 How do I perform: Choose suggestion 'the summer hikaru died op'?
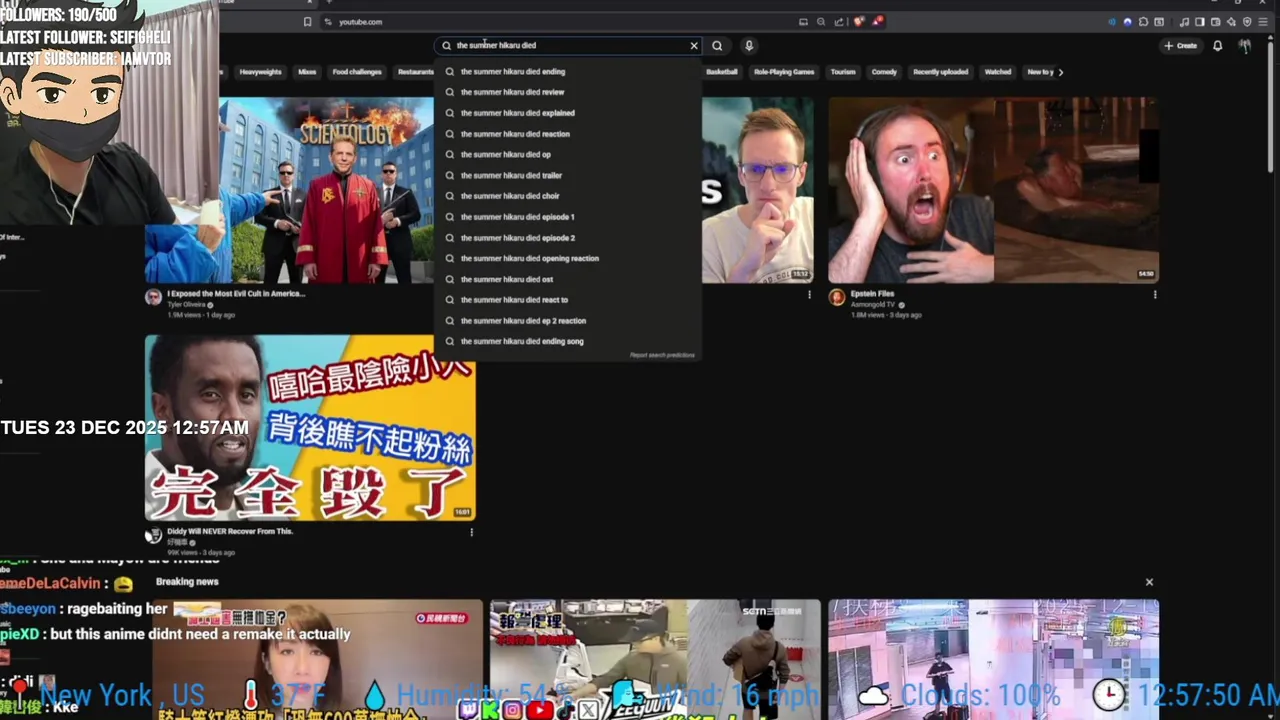tap(567, 155)
